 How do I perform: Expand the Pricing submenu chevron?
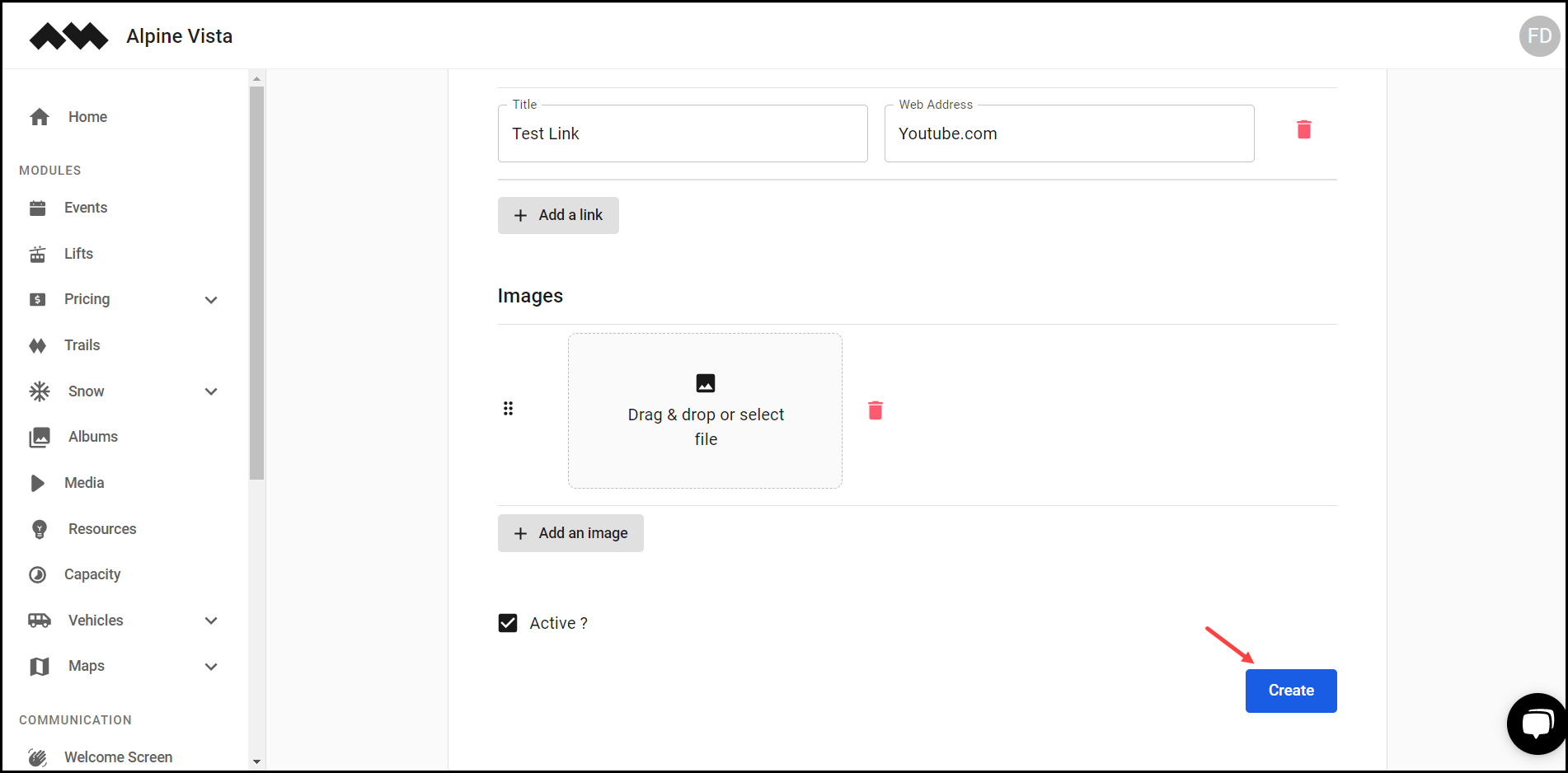(x=211, y=300)
